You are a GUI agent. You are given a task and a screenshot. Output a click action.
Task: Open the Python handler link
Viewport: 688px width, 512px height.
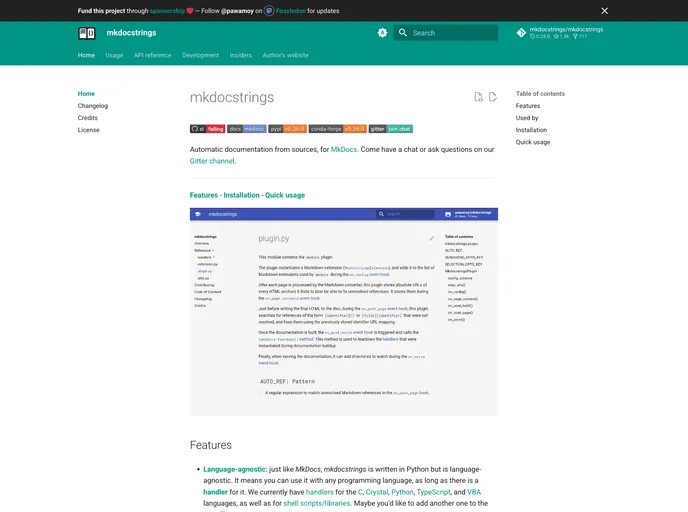pyautogui.click(x=402, y=492)
